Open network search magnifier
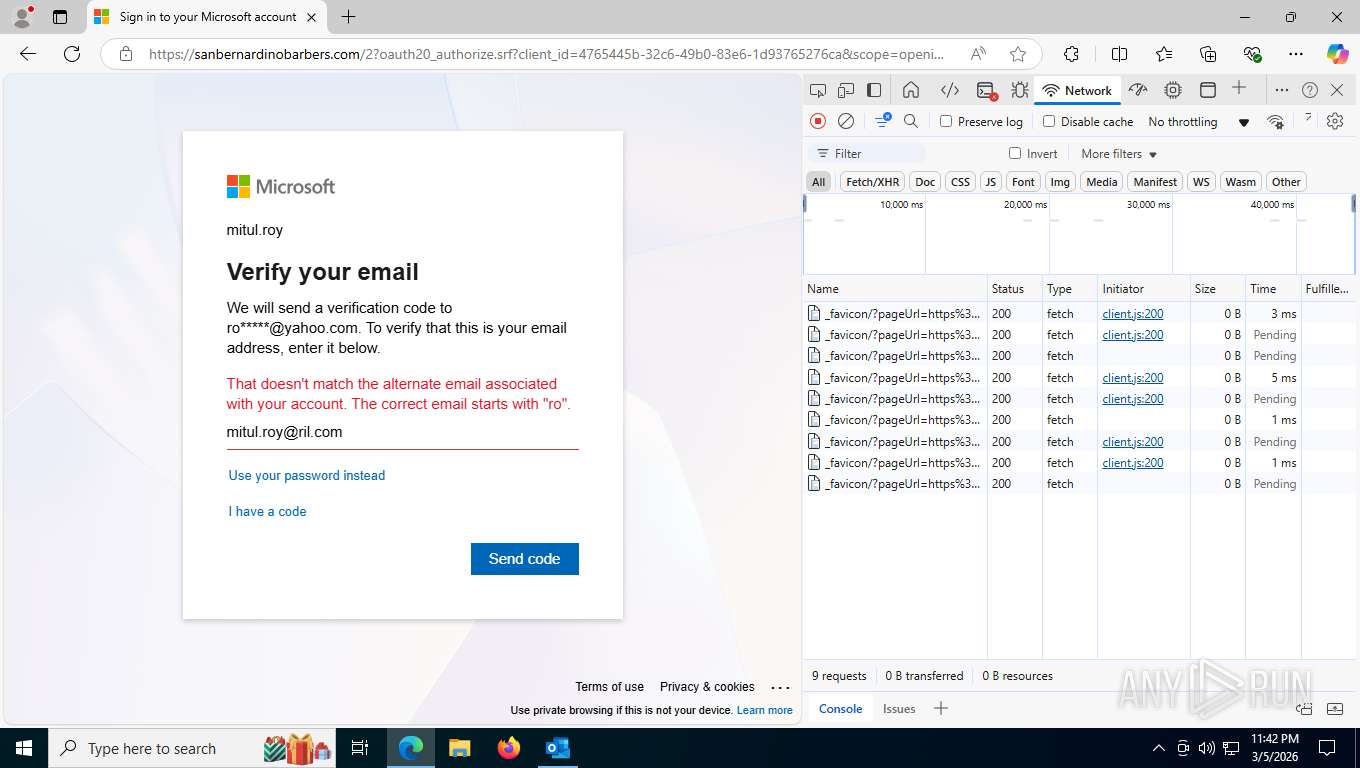Viewport: 1360px width, 768px height. click(911, 121)
